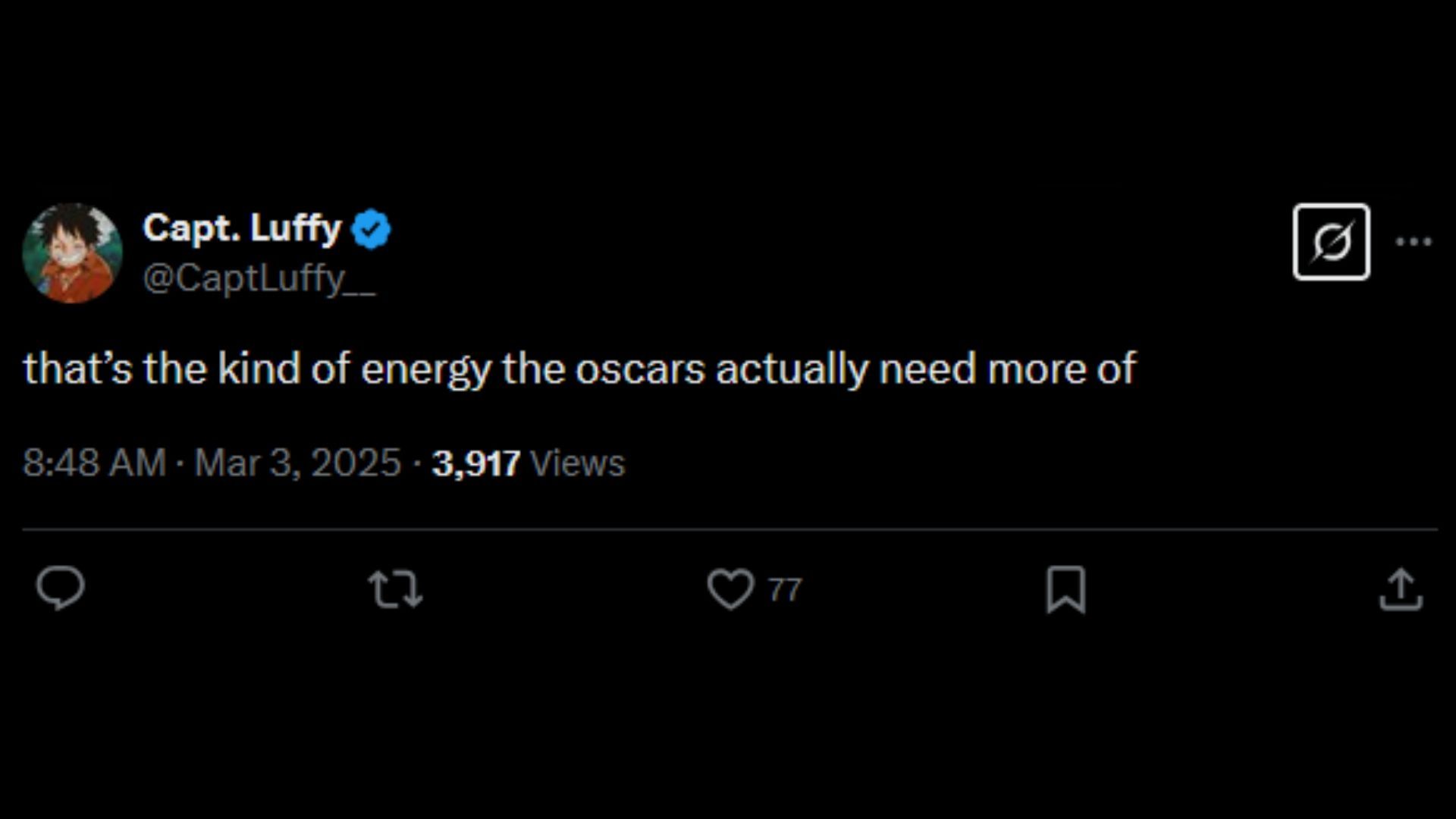Click the tweet text about the oscars
This screenshot has height=819, width=1456.
[579, 369]
